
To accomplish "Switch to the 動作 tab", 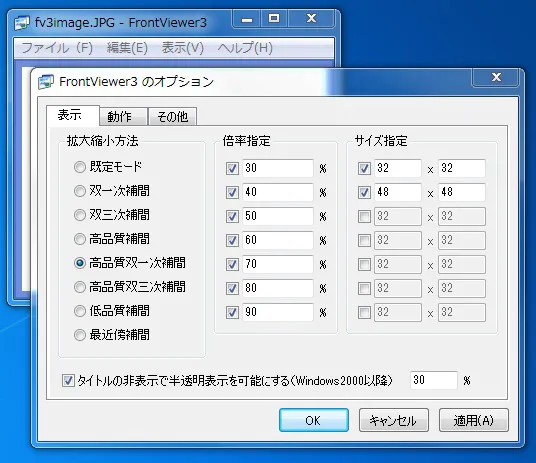I will point(123,117).
